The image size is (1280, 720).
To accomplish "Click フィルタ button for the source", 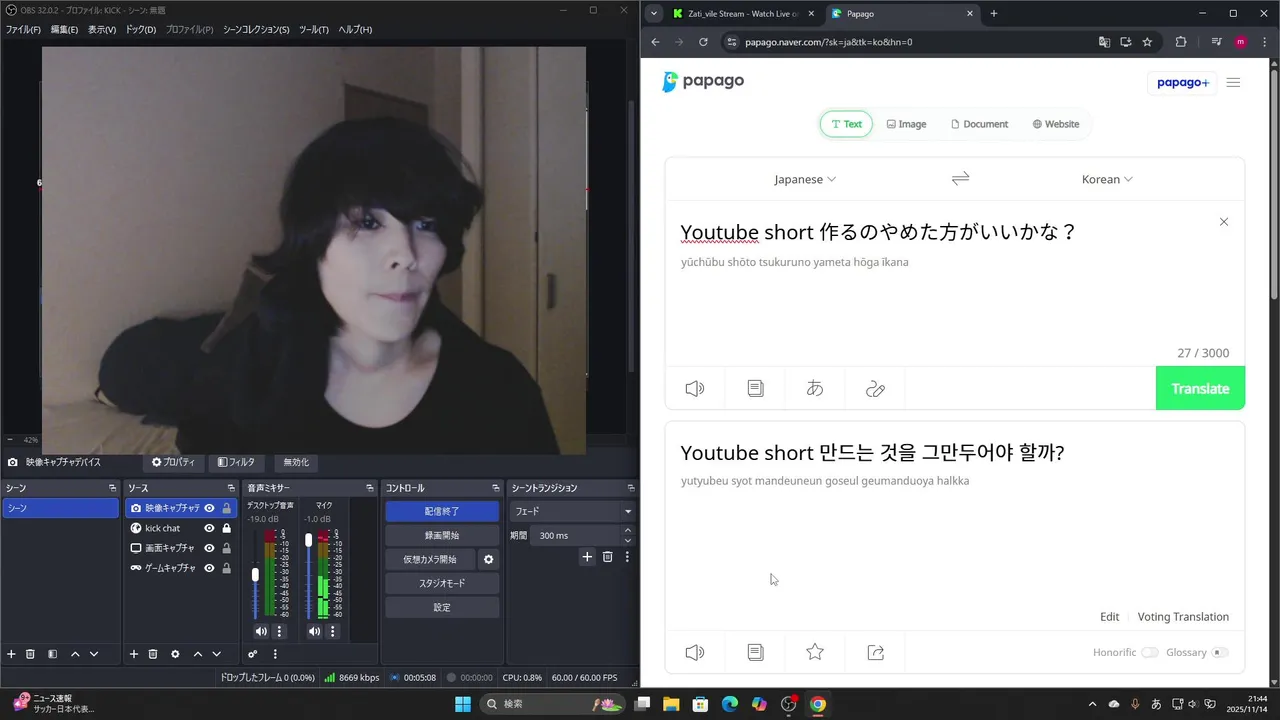I will click(x=236, y=462).
